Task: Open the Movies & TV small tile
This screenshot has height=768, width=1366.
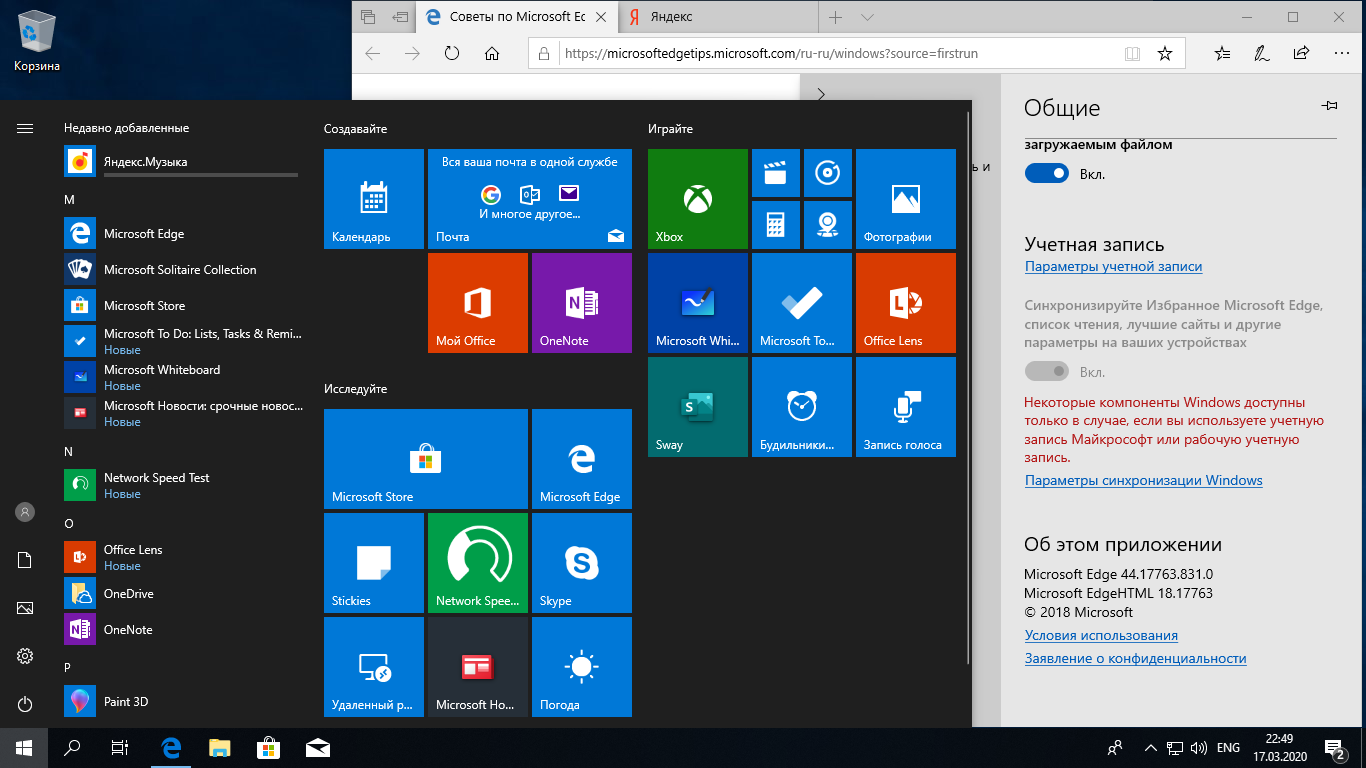Action: pos(776,173)
